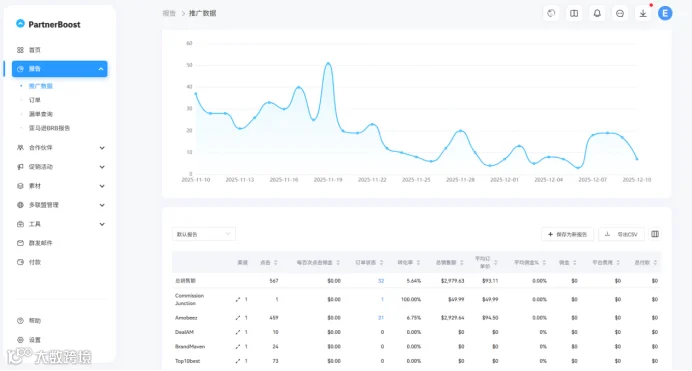Image resolution: width=692 pixels, height=371 pixels.
Task: Click the notification bell icon
Action: [597, 13]
